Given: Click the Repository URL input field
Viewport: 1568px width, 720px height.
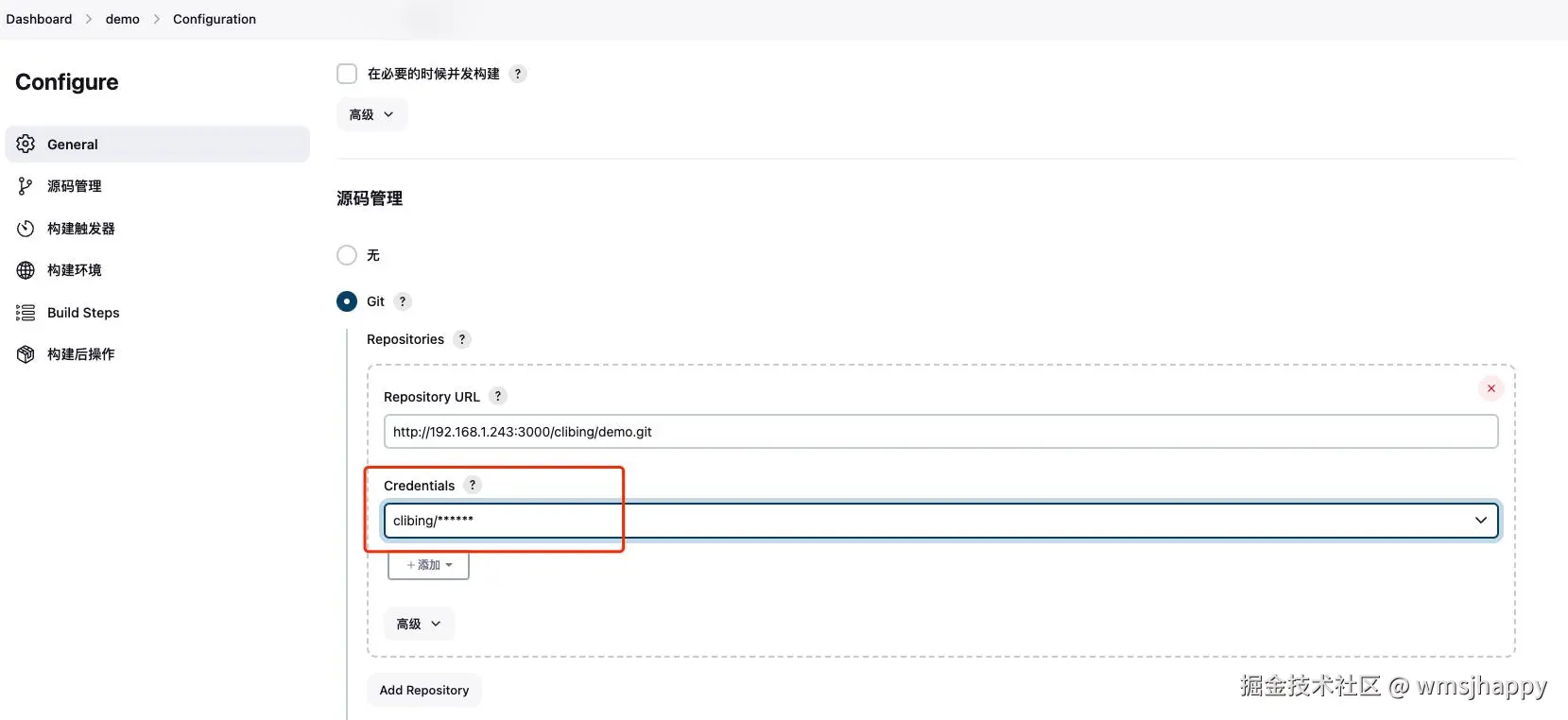Looking at the screenshot, I should coord(940,432).
